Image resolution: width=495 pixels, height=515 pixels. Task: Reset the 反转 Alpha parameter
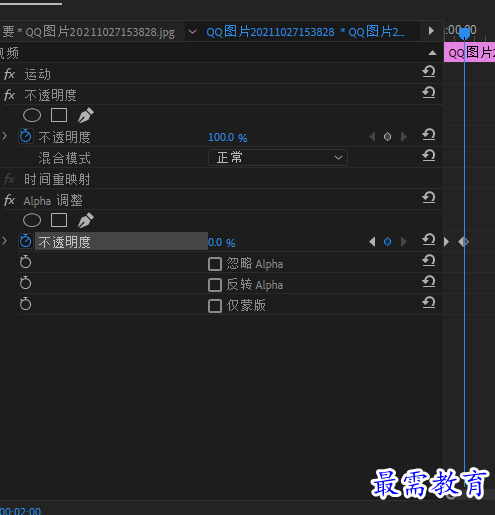pos(429,281)
